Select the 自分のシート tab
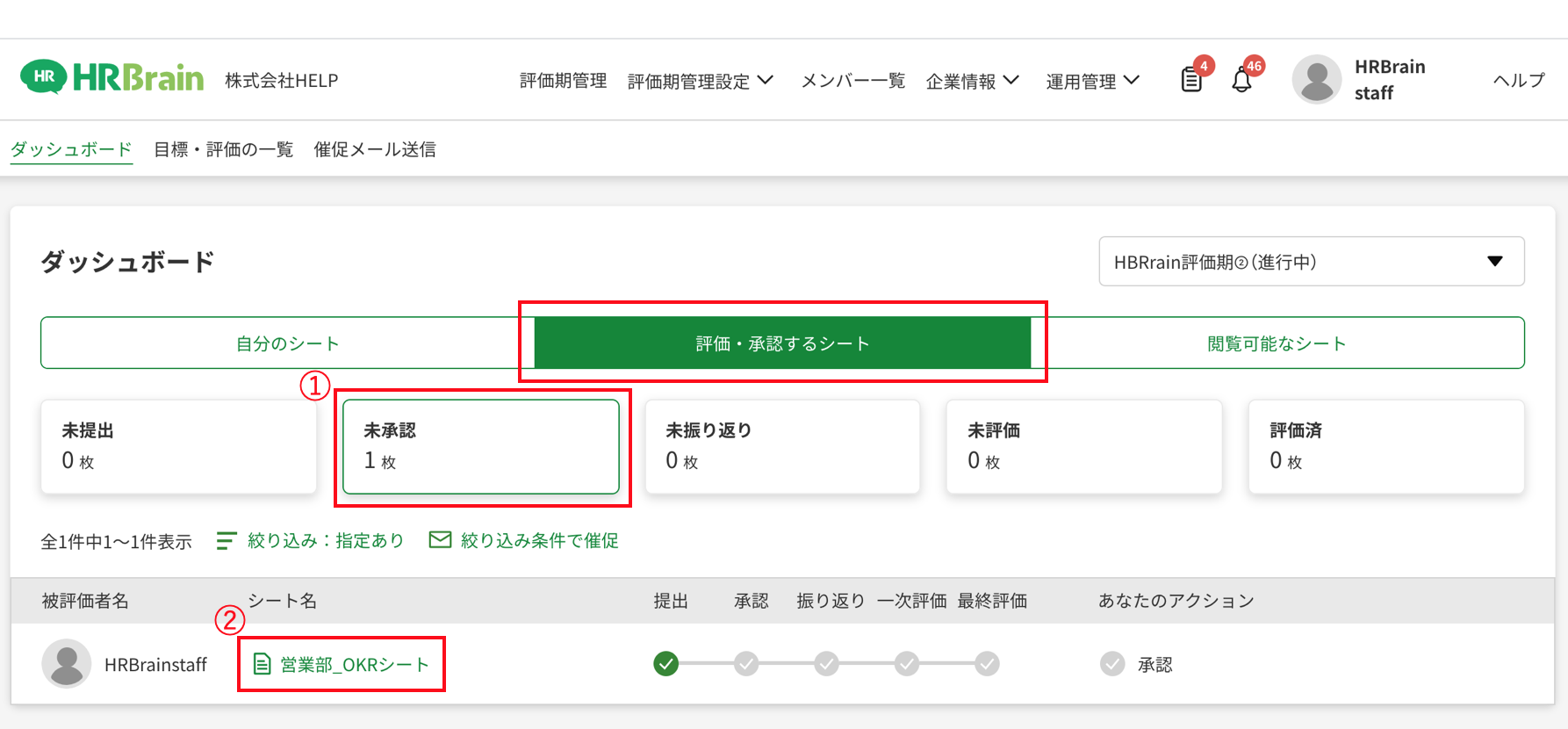 click(x=287, y=343)
